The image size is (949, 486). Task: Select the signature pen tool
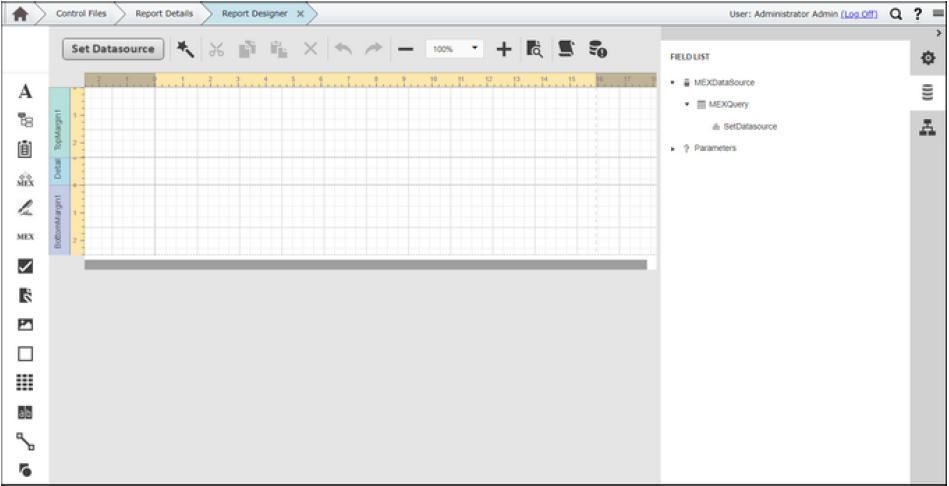[x=25, y=208]
